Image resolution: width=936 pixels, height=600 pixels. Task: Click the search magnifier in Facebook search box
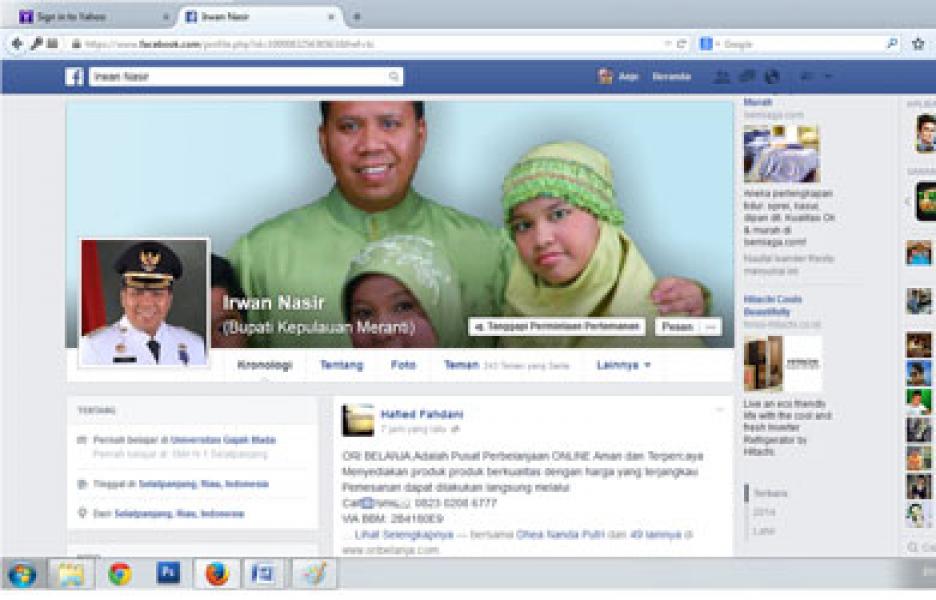[394, 76]
